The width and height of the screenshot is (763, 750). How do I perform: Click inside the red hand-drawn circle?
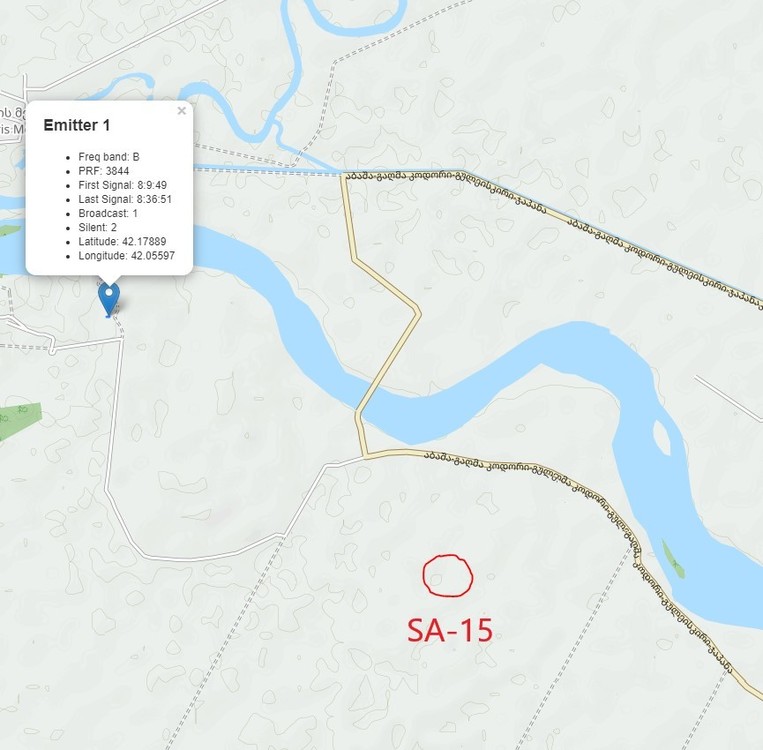(x=448, y=575)
